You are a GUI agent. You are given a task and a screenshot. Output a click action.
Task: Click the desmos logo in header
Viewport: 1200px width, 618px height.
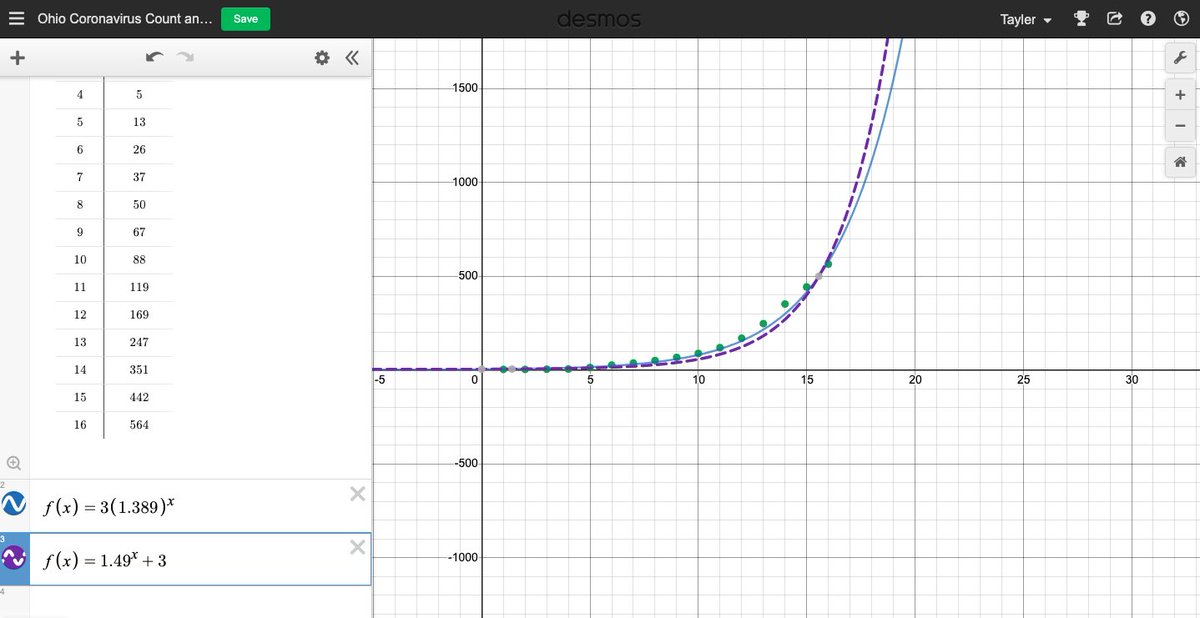point(599,19)
